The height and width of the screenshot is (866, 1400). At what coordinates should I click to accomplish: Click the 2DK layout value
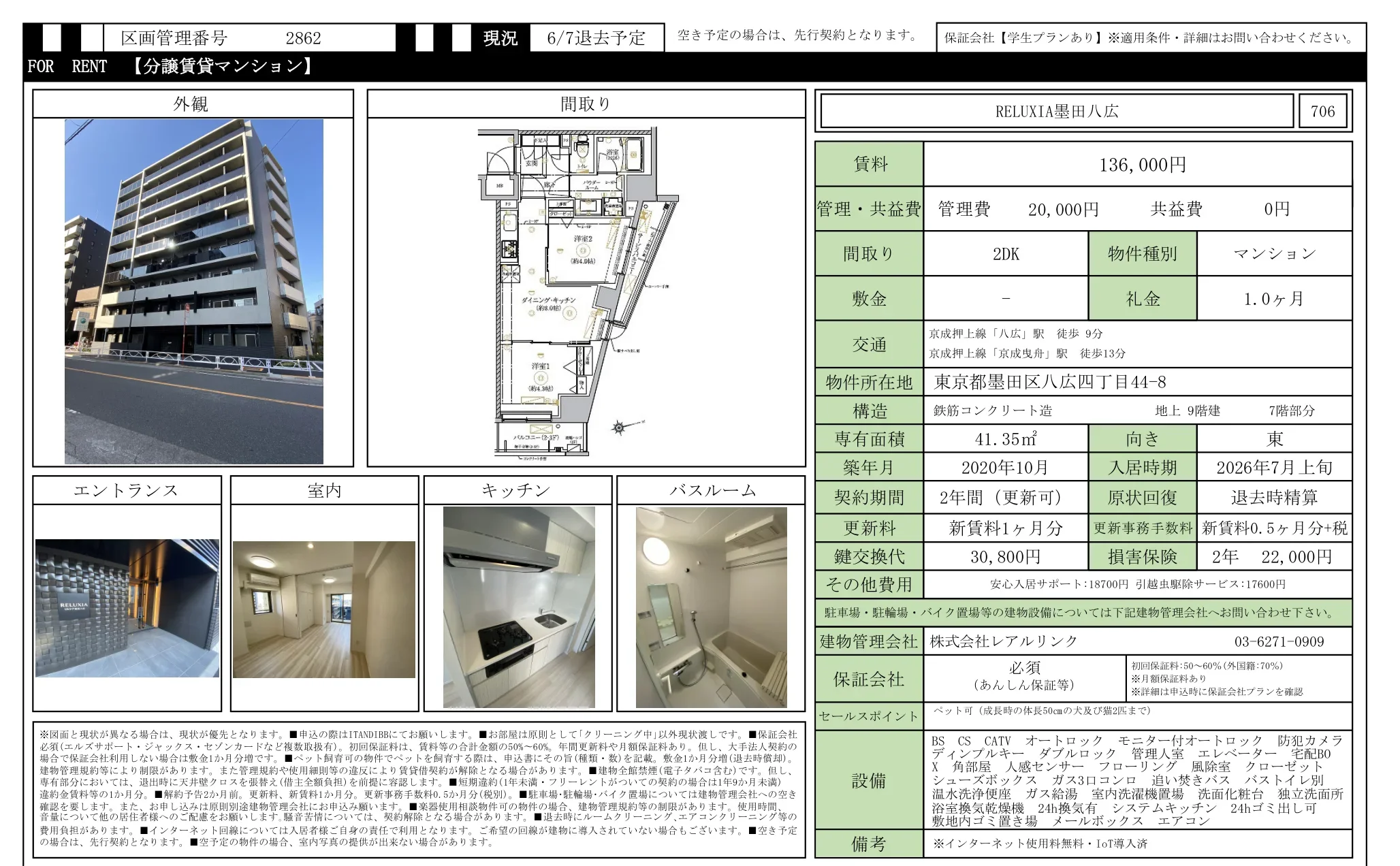pyautogui.click(x=1006, y=254)
